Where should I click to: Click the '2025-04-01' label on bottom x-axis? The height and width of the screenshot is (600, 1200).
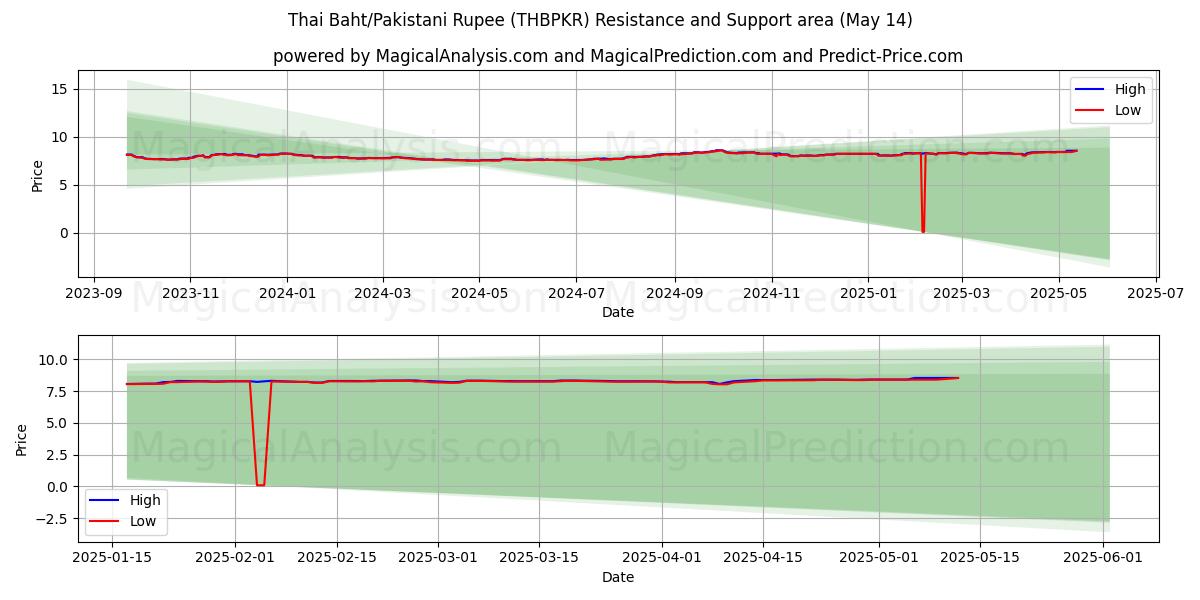coord(662,558)
